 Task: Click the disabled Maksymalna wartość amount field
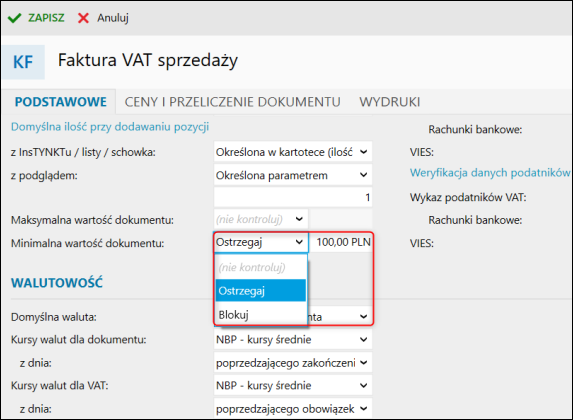341,219
